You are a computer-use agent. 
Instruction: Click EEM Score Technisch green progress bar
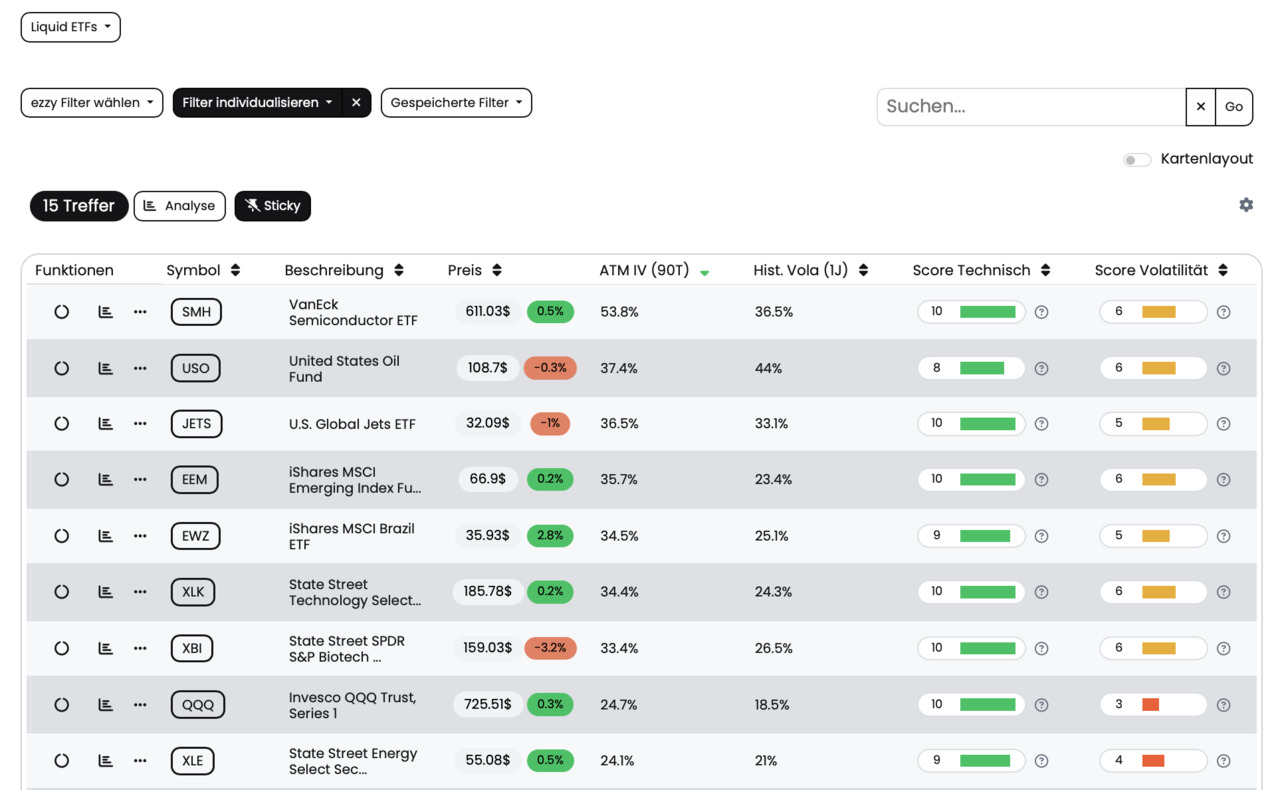(988, 480)
